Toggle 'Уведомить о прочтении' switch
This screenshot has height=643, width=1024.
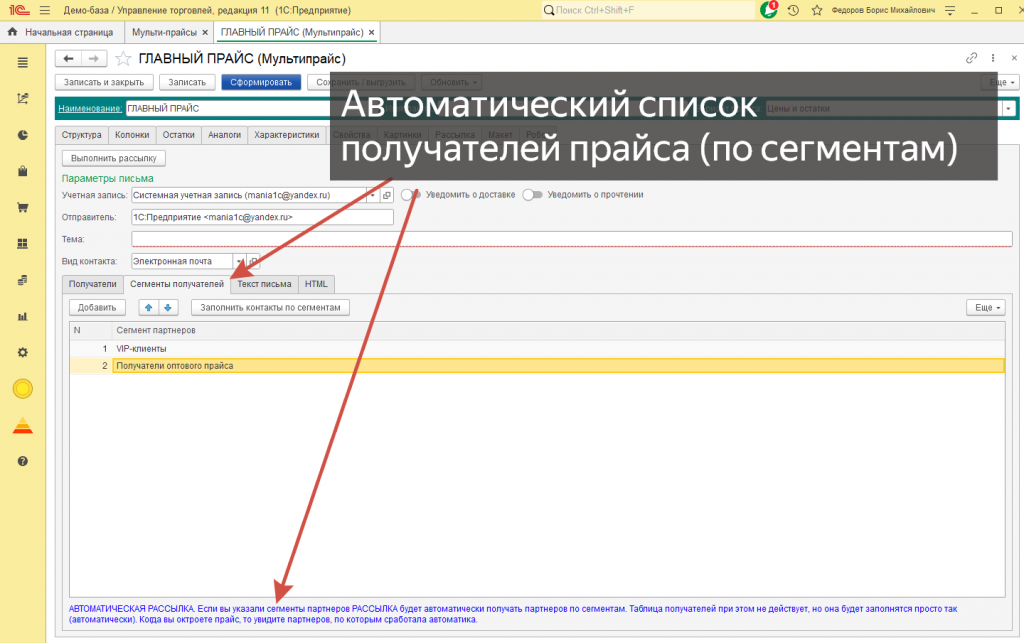coord(532,195)
